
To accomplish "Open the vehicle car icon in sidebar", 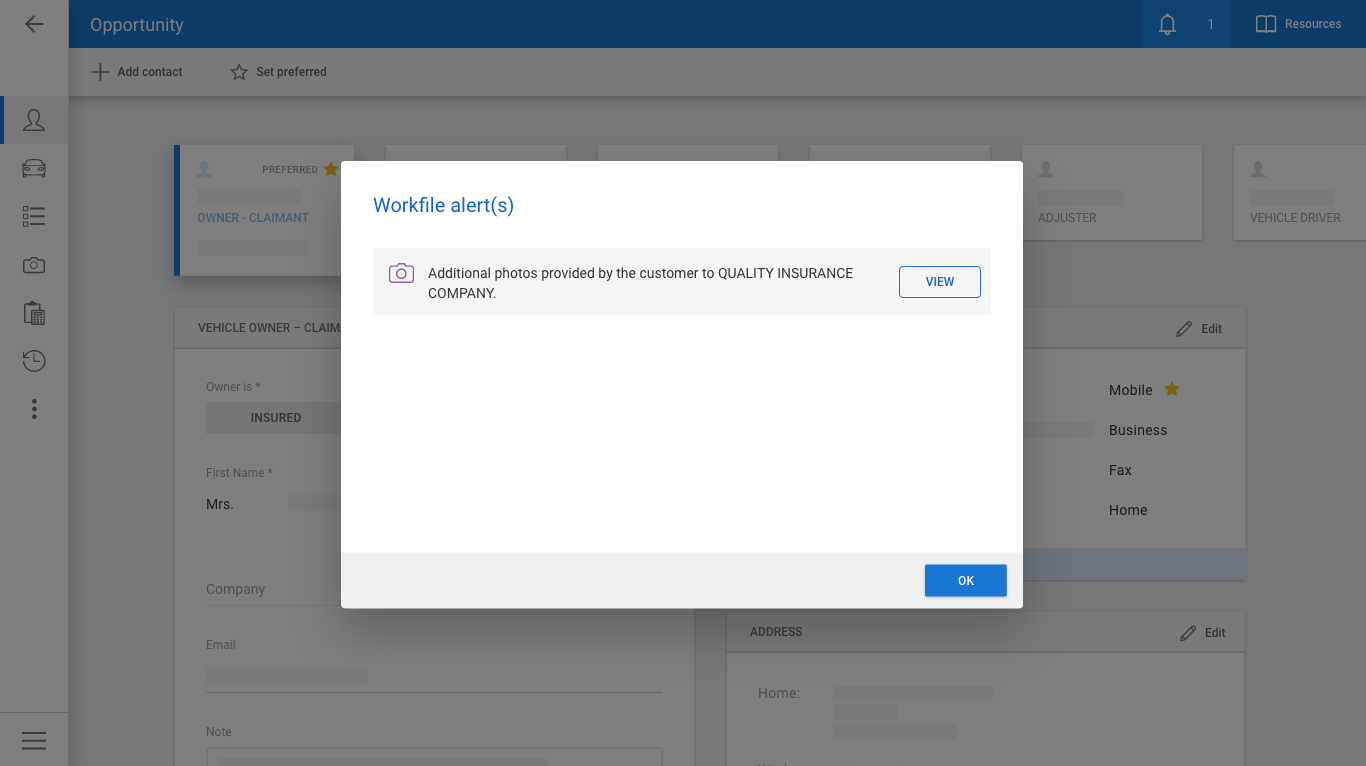I will (x=34, y=169).
